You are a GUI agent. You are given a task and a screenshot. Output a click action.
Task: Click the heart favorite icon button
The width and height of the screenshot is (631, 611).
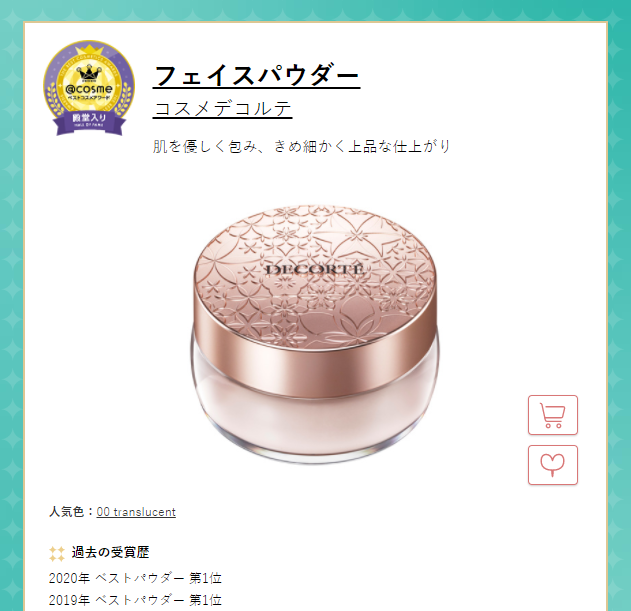pyautogui.click(x=553, y=465)
